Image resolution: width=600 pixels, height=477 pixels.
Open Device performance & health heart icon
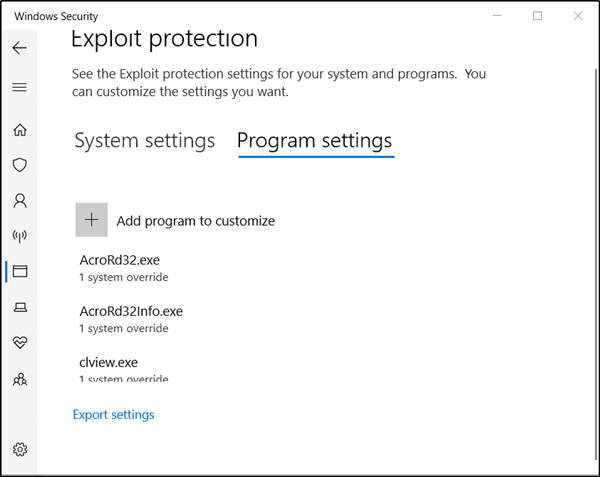click(x=19, y=343)
